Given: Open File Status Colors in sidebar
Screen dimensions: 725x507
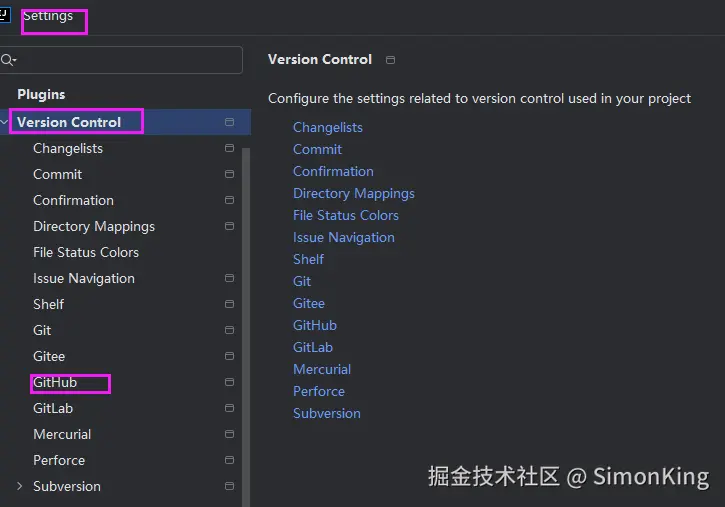Looking at the screenshot, I should pos(86,252).
